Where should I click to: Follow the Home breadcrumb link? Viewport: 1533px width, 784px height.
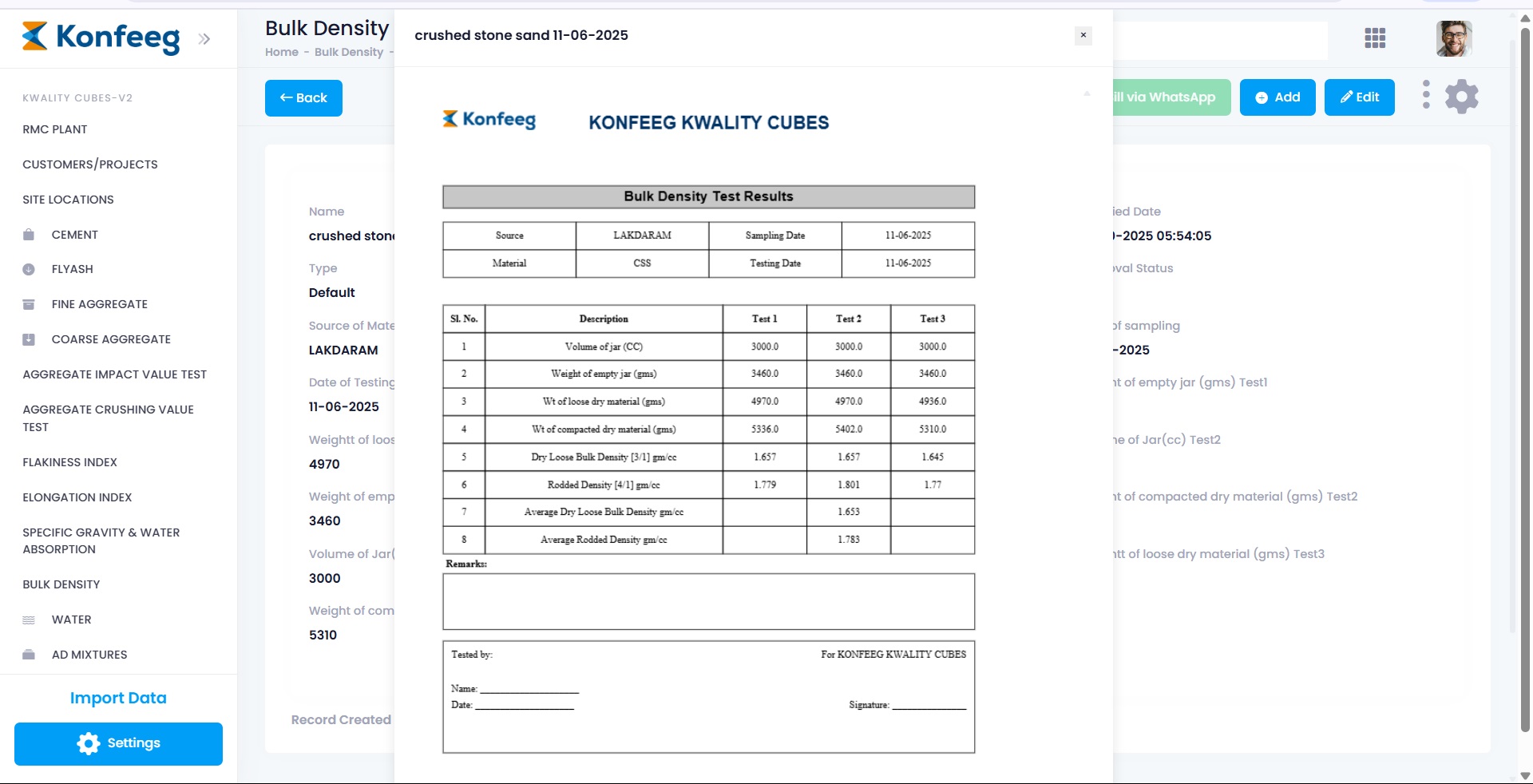(282, 52)
